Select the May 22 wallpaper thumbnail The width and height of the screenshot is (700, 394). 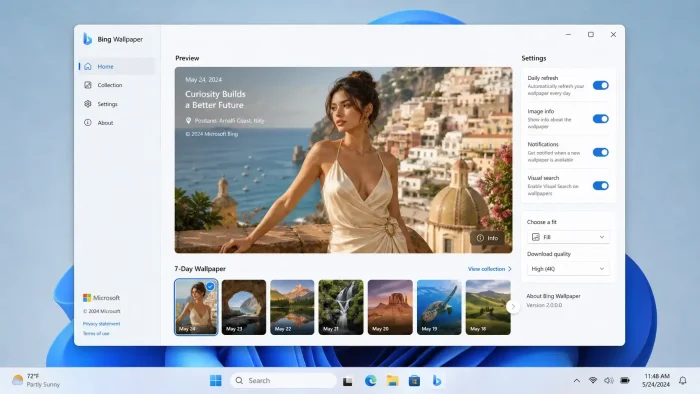(x=292, y=307)
